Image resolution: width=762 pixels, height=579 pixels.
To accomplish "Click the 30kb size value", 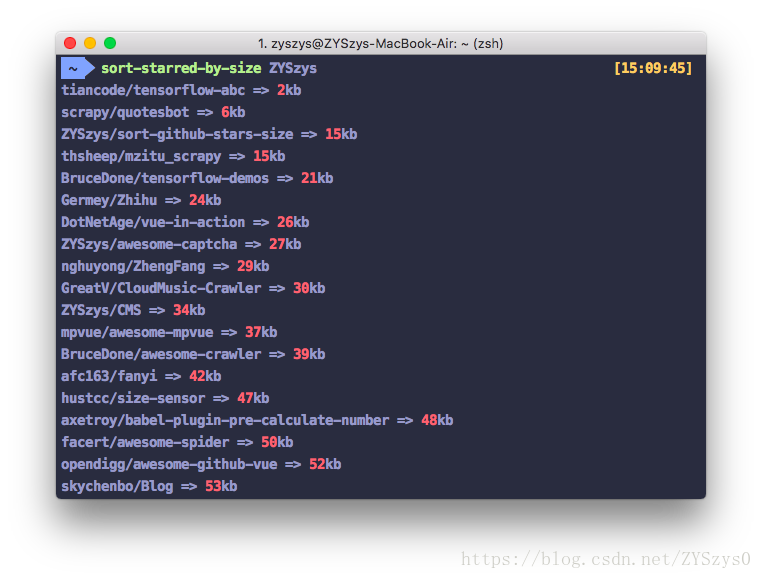I will point(309,288).
